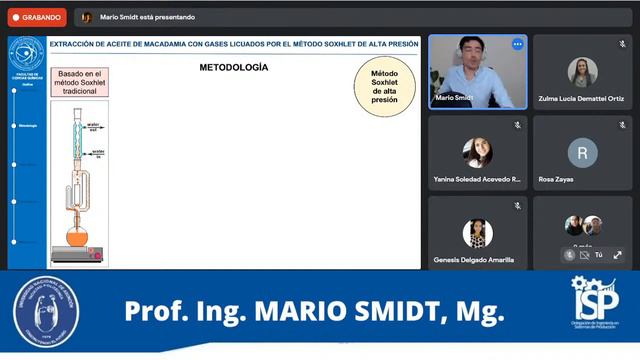
Task: Click the university seal in lower banner
Action: point(46,312)
